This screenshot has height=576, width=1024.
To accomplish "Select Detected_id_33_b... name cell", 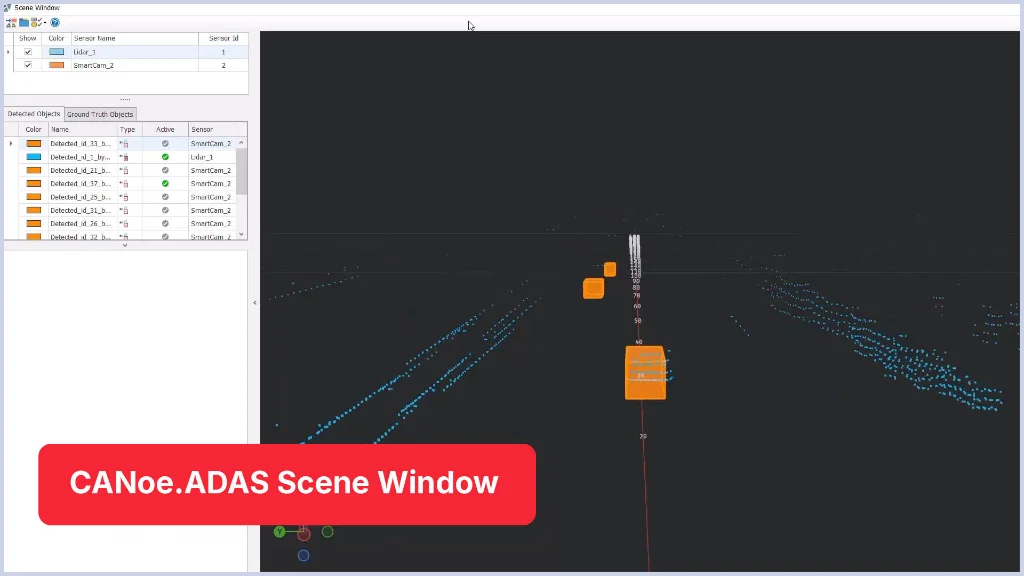I will (x=83, y=144).
